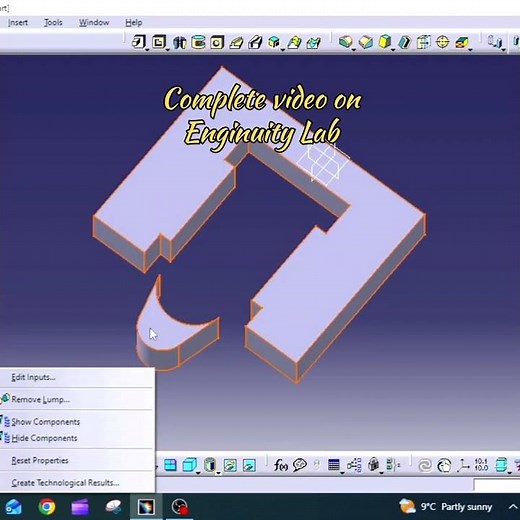
Task: Open the Window menu
Action: (x=94, y=23)
